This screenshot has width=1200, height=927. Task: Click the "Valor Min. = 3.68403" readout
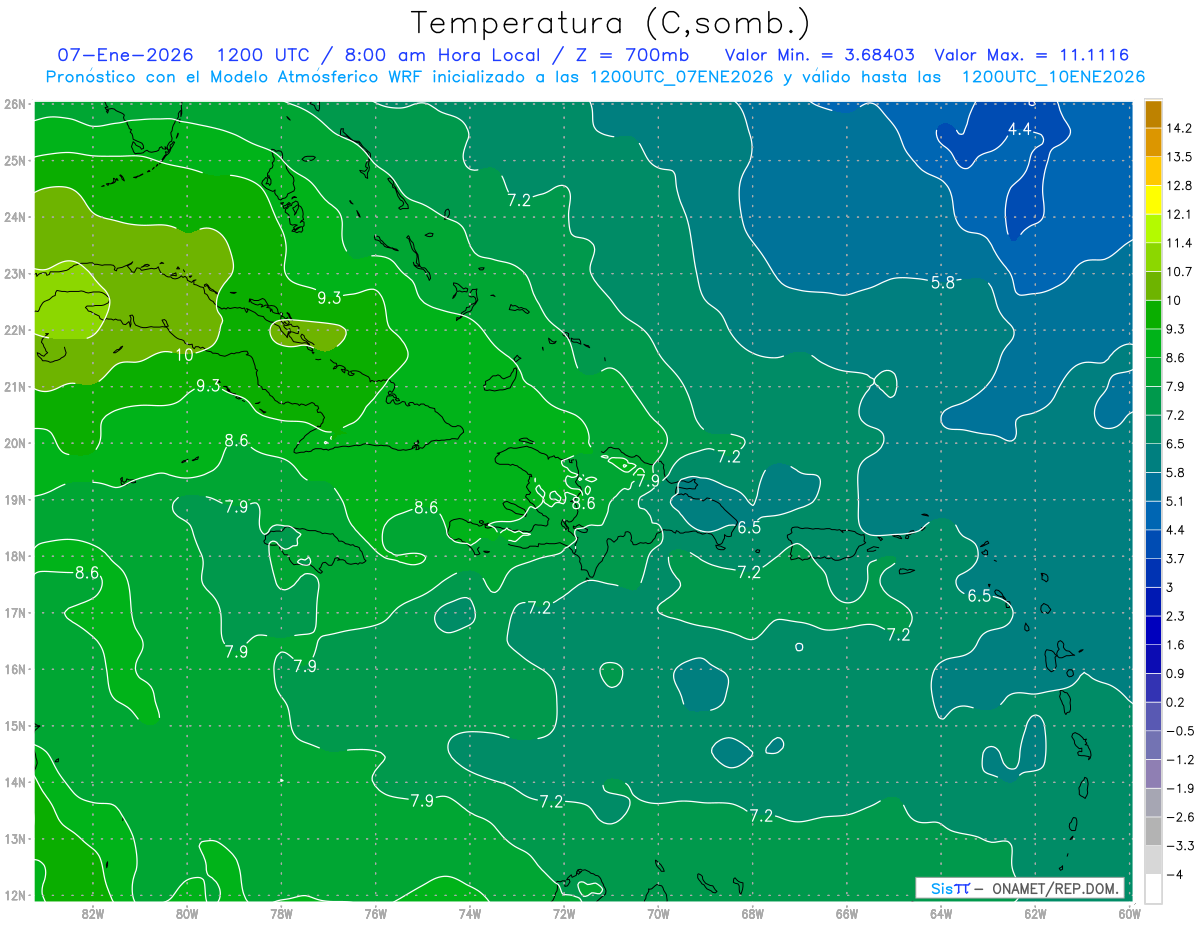click(819, 55)
